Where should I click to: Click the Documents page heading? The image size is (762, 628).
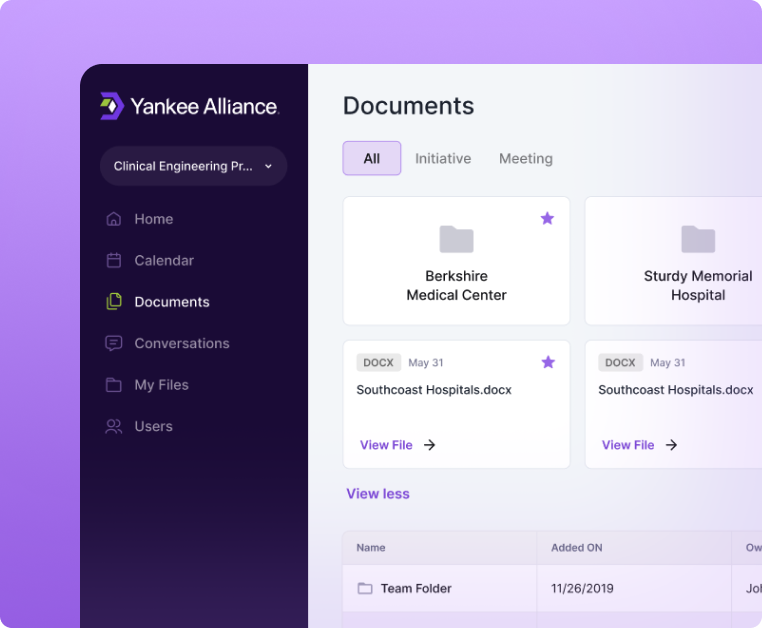click(408, 106)
